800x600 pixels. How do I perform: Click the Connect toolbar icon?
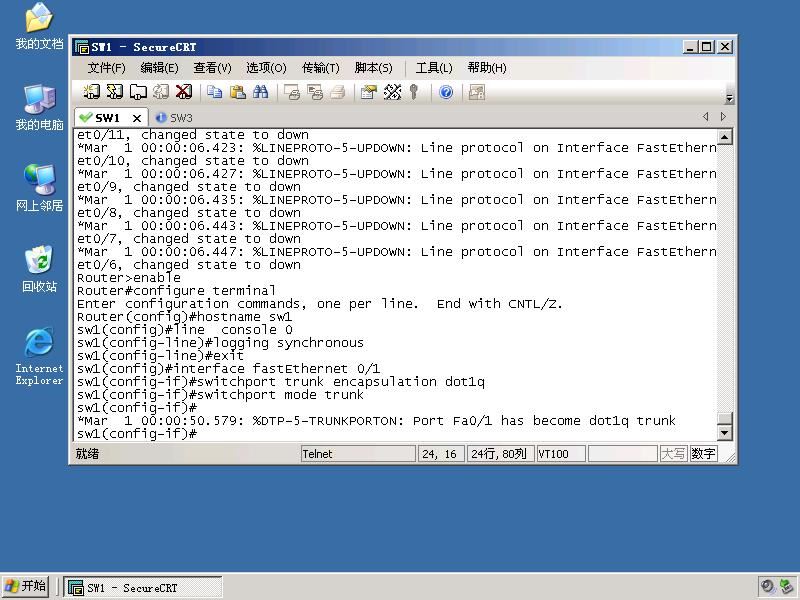[91, 92]
